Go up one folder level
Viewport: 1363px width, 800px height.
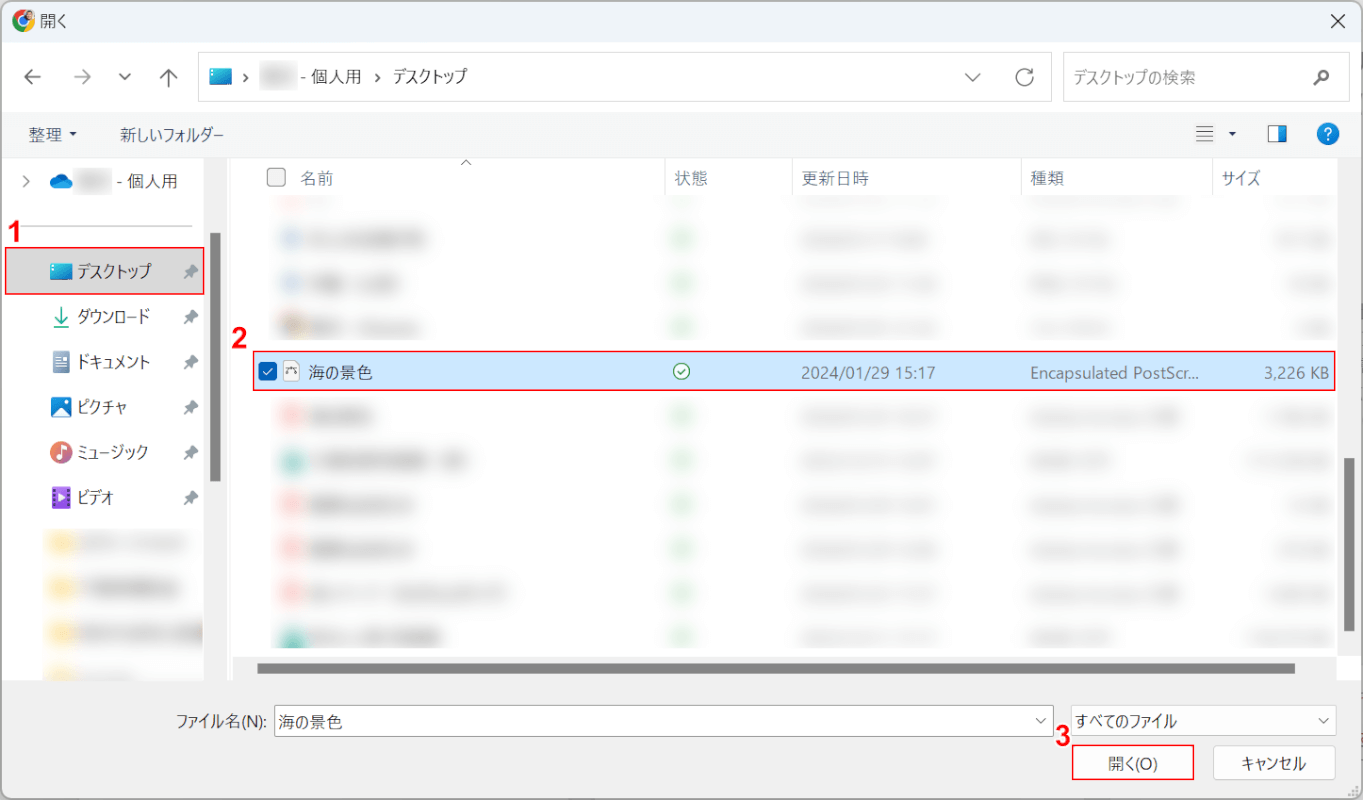[168, 77]
